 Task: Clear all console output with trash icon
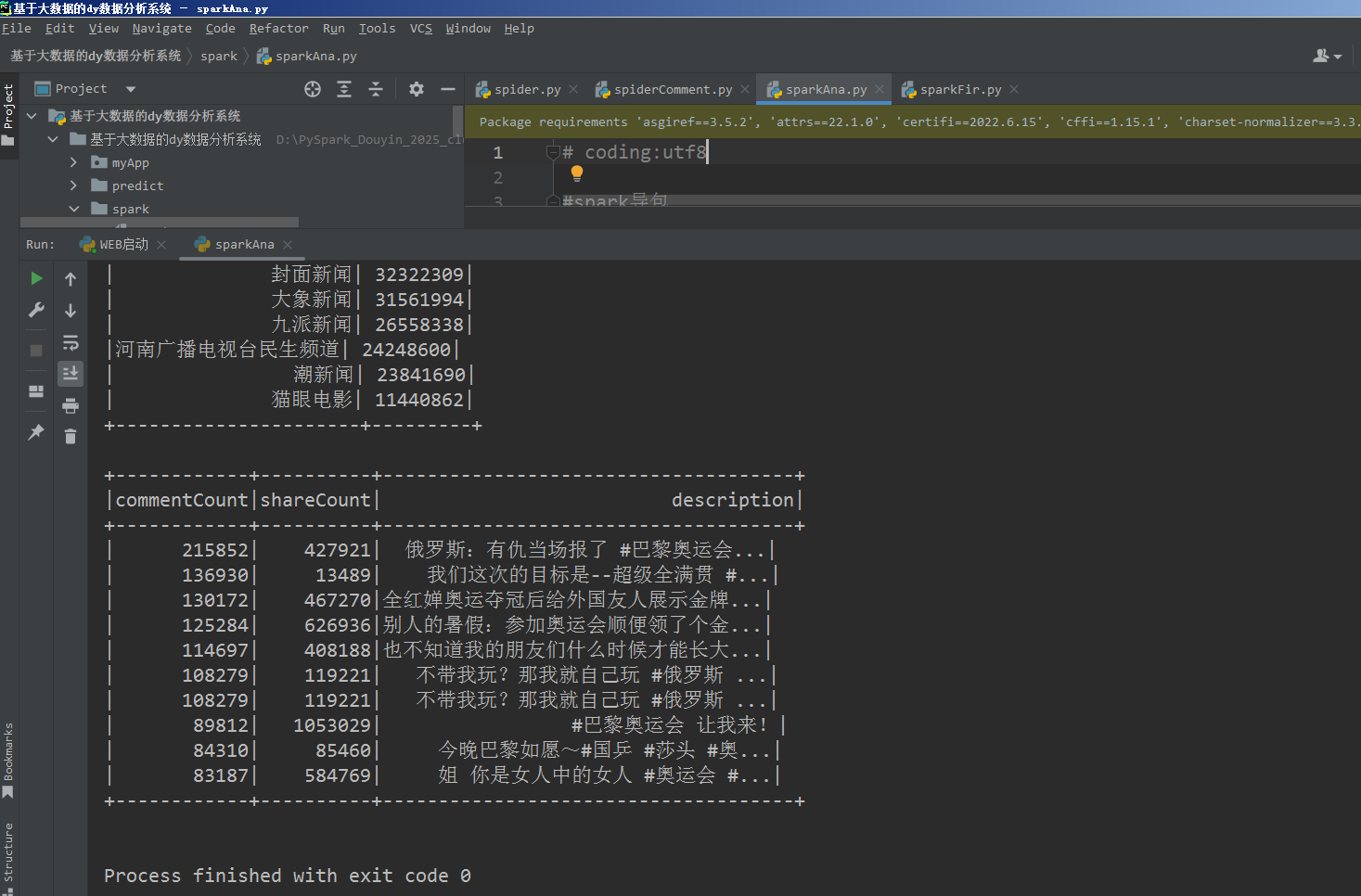pyautogui.click(x=71, y=436)
